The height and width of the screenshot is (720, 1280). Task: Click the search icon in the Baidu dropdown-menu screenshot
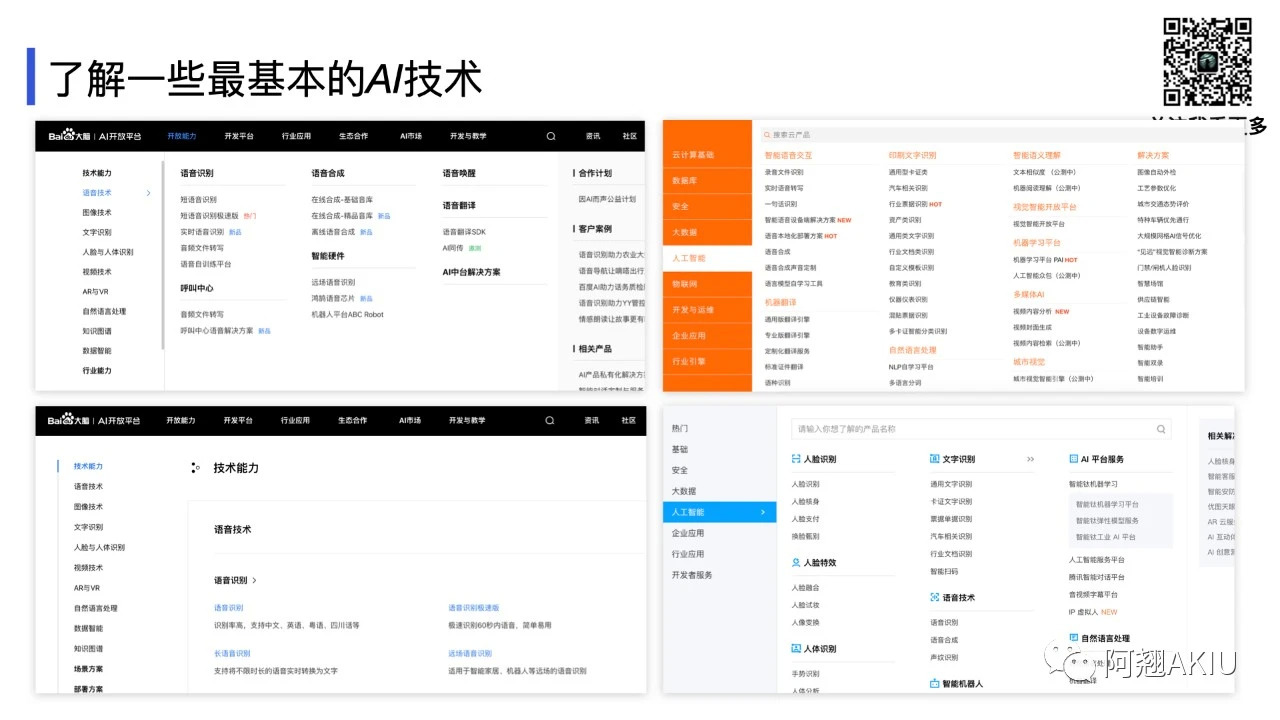551,136
